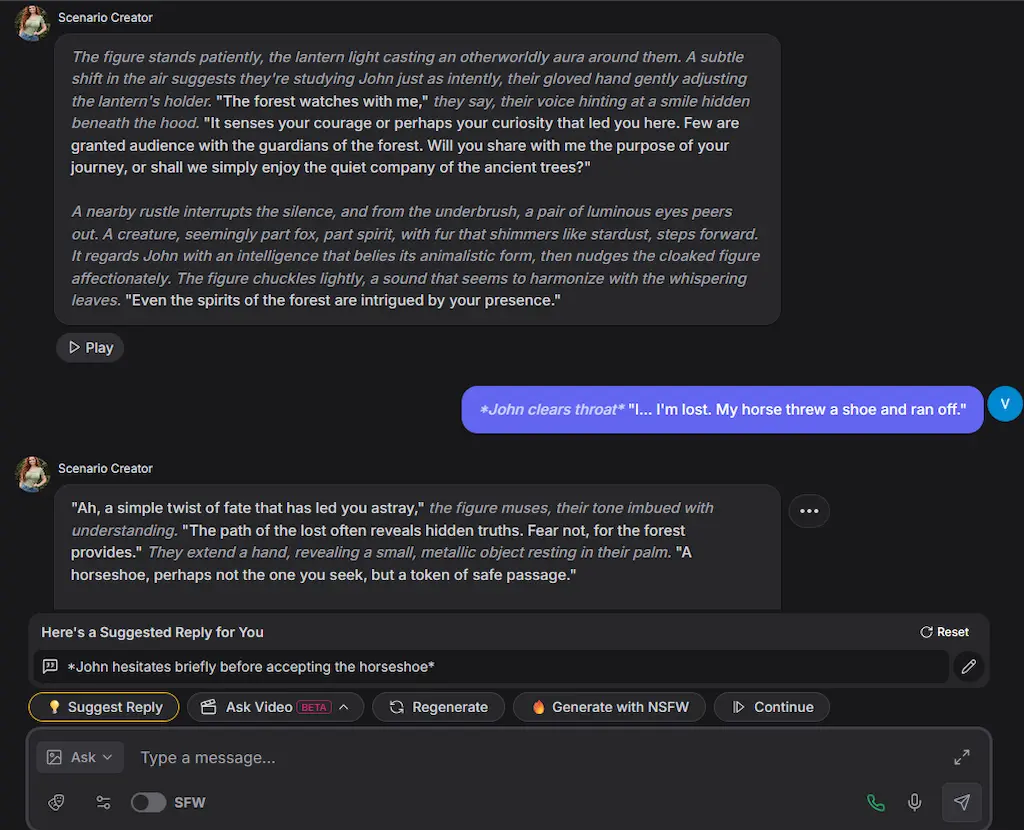This screenshot has height=830, width=1024.
Task: Toggle the SFW switch on
Action: click(148, 802)
